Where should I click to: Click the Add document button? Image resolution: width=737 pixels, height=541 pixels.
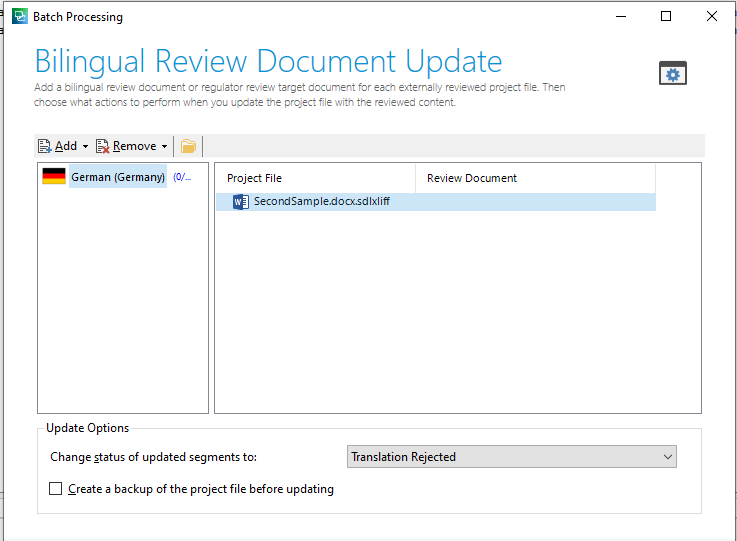57,146
